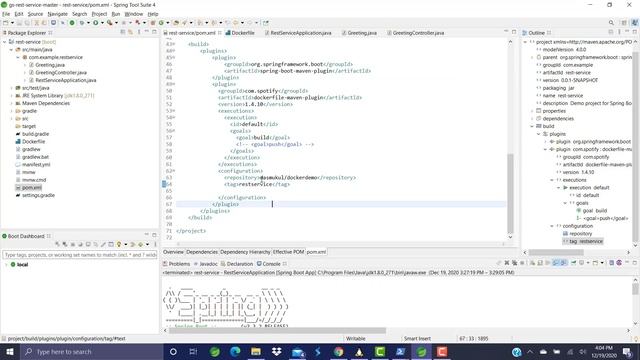This screenshot has height=360, width=640.
Task: Collapse the build node in the Outline
Action: click(532, 126)
